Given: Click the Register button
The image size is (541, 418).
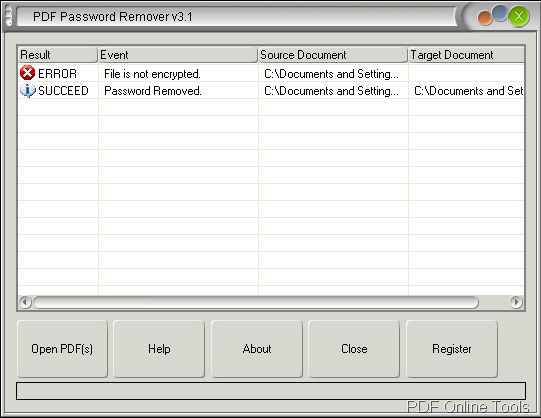Looking at the screenshot, I should [452, 349].
